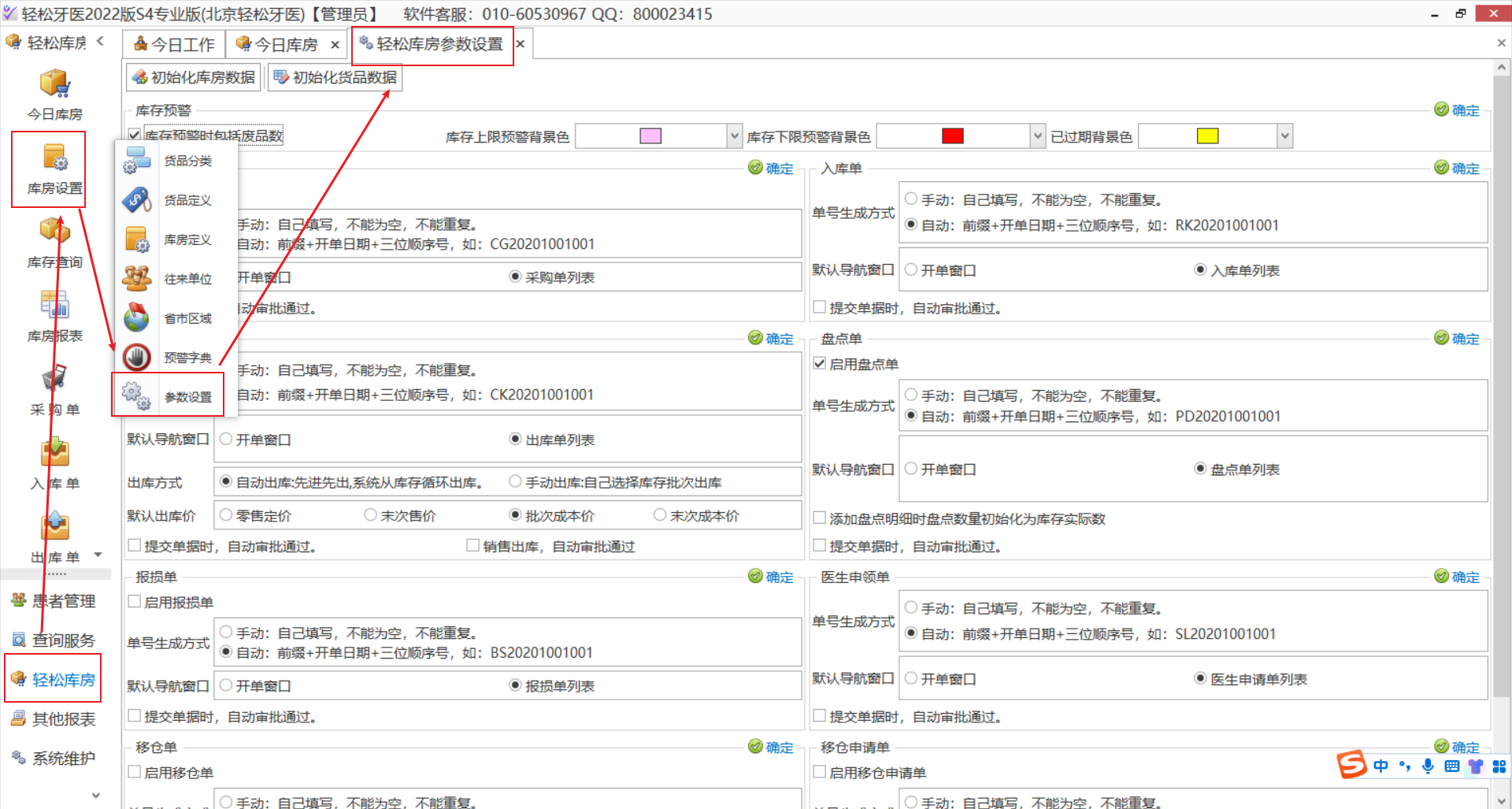Confirm 医生申领单 settings with 确定
Viewport: 1512px width, 809px height.
1457,577
